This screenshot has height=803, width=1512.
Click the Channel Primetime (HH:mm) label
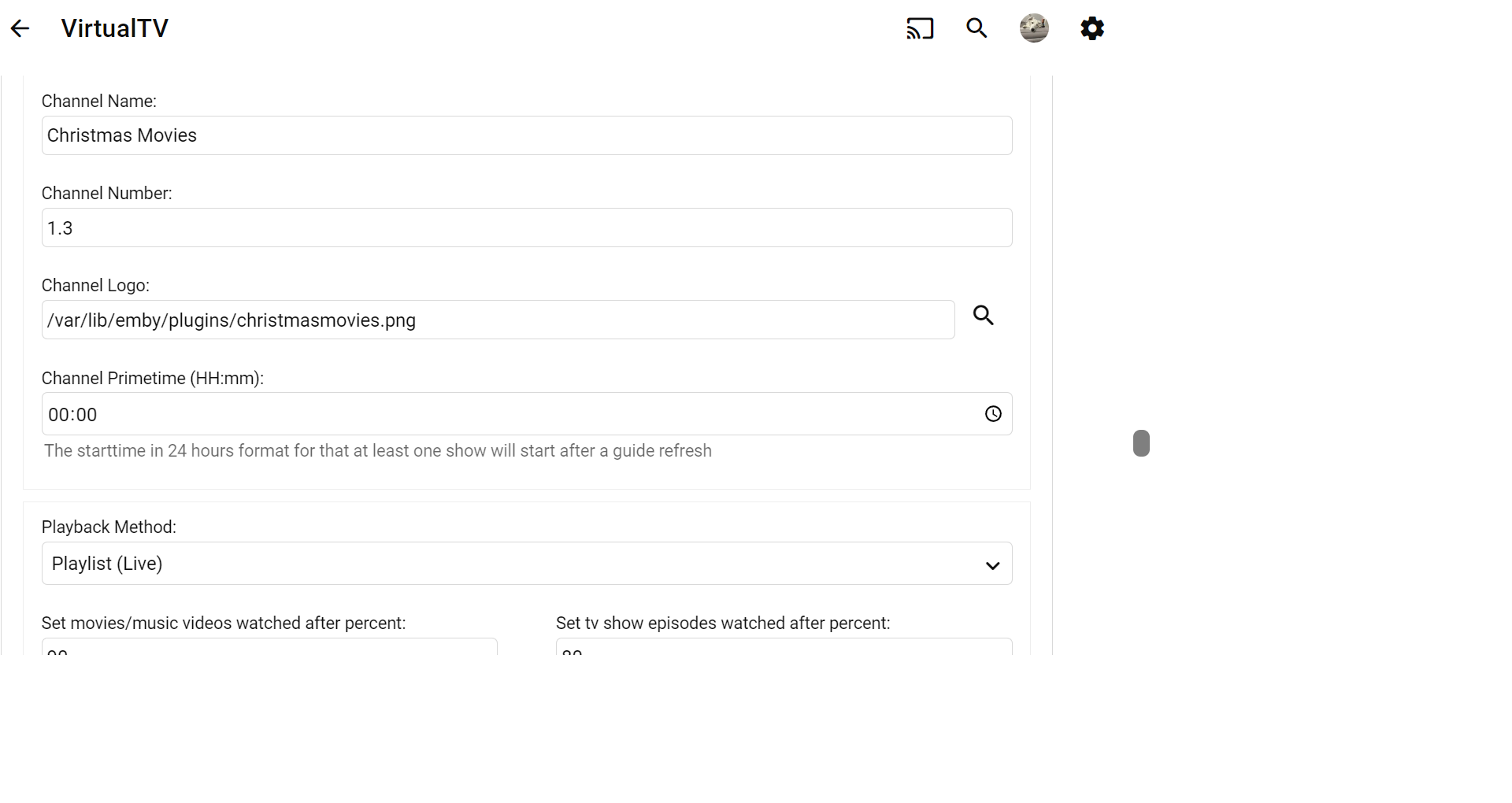[x=152, y=379]
